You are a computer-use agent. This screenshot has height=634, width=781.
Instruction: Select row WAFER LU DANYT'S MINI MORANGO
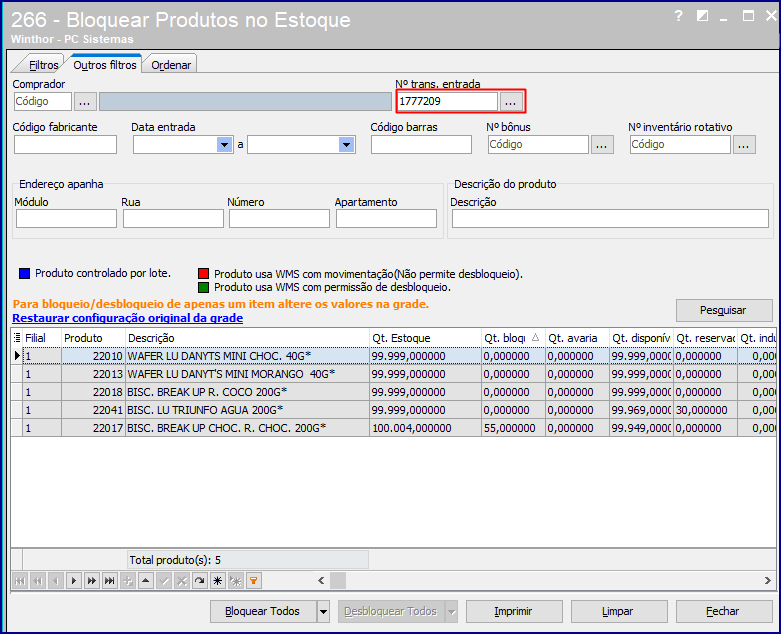coord(393,374)
